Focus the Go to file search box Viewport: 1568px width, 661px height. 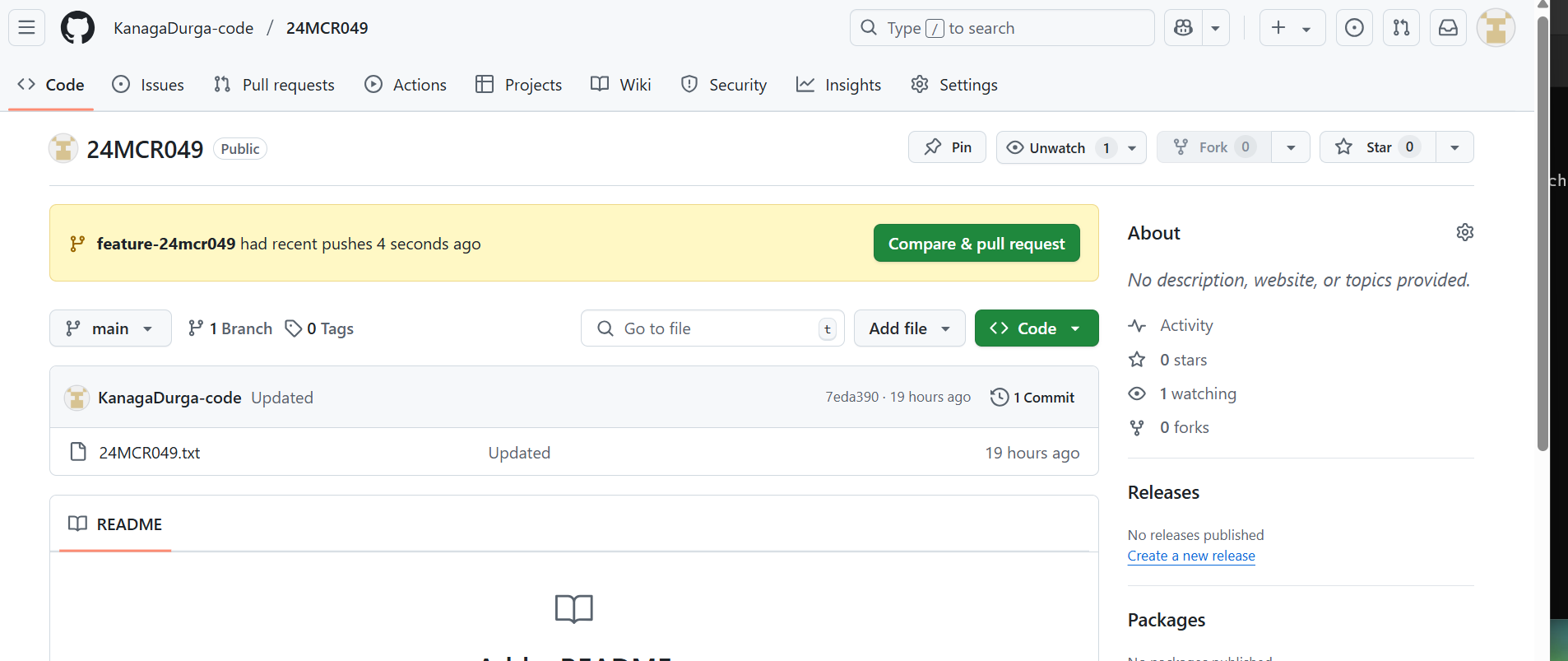[x=712, y=328]
